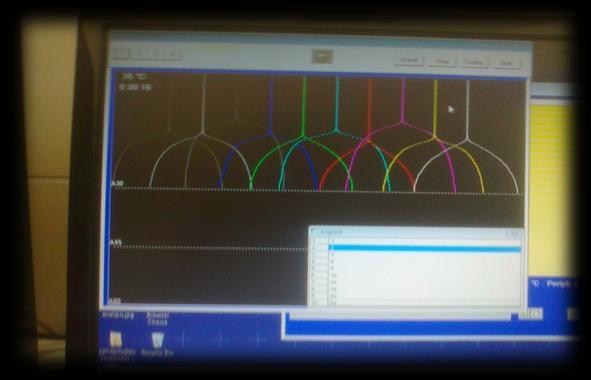Open the yellow folder icon on desktop
Image resolution: width=591 pixels, height=380 pixels.
[x=116, y=340]
